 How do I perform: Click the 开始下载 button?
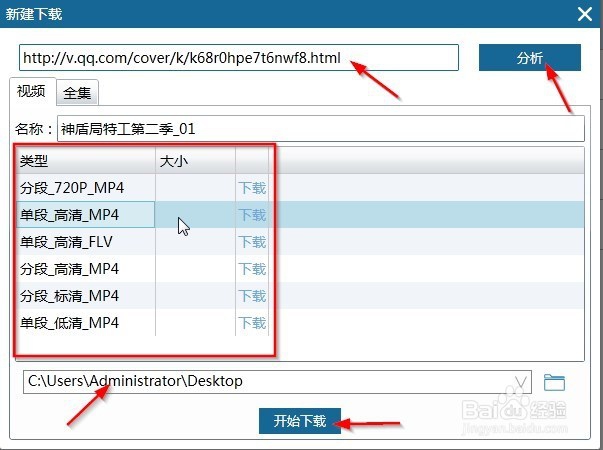coord(300,421)
